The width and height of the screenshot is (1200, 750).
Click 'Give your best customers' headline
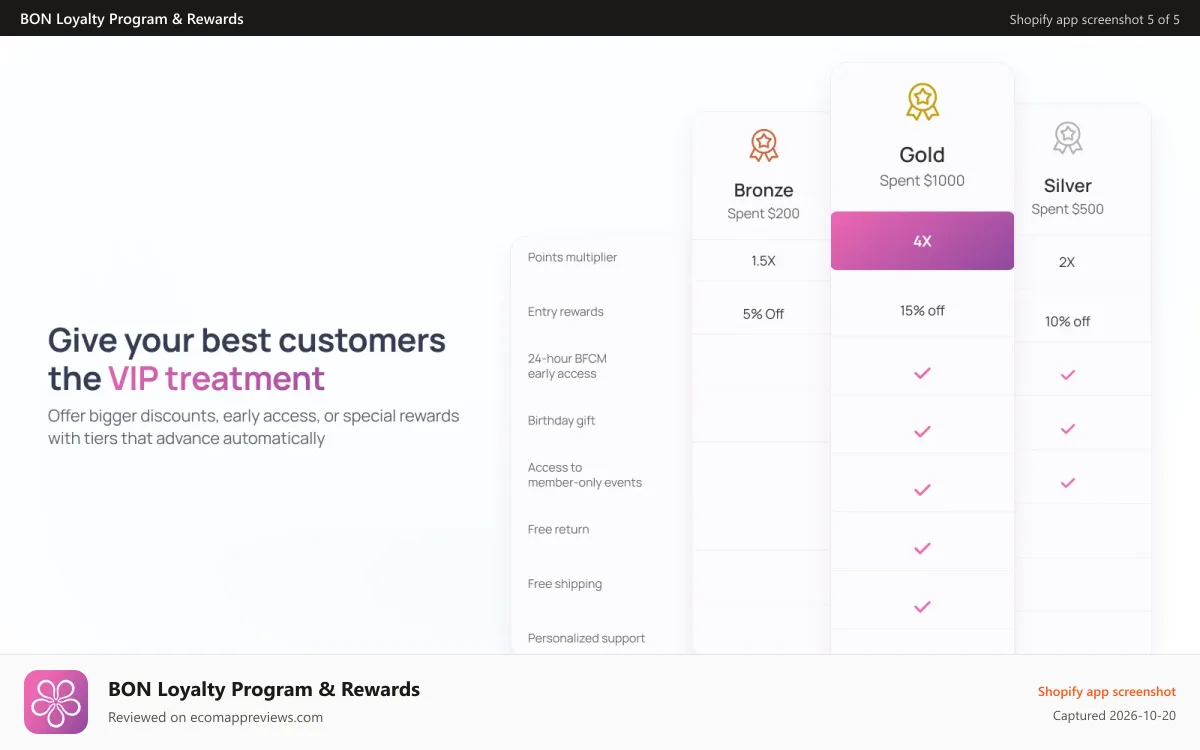coord(247,340)
